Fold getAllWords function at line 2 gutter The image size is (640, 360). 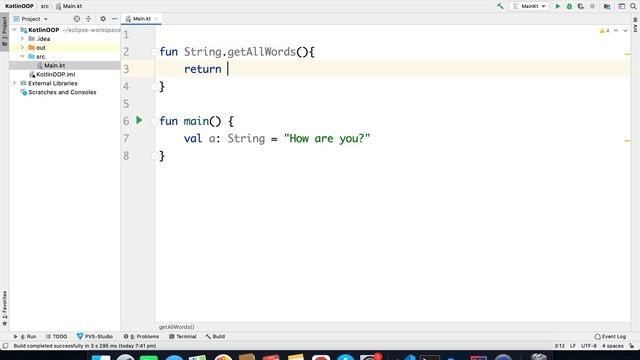pyautogui.click(x=154, y=52)
